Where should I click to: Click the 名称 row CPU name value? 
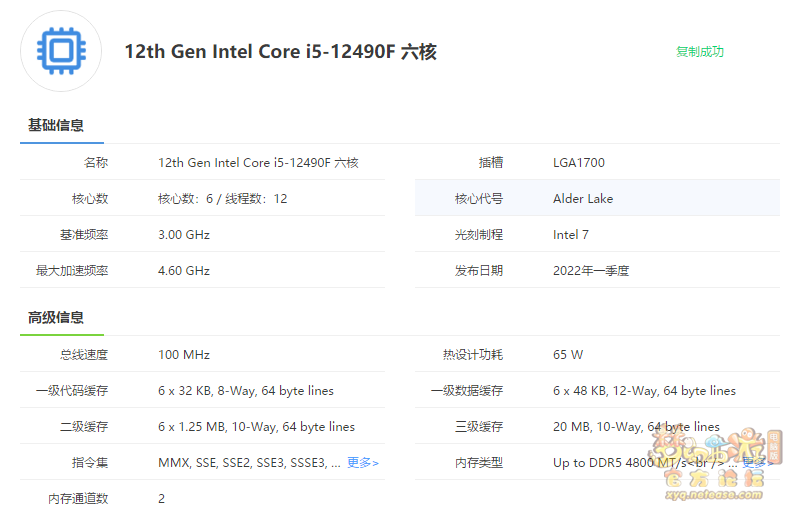(x=258, y=163)
